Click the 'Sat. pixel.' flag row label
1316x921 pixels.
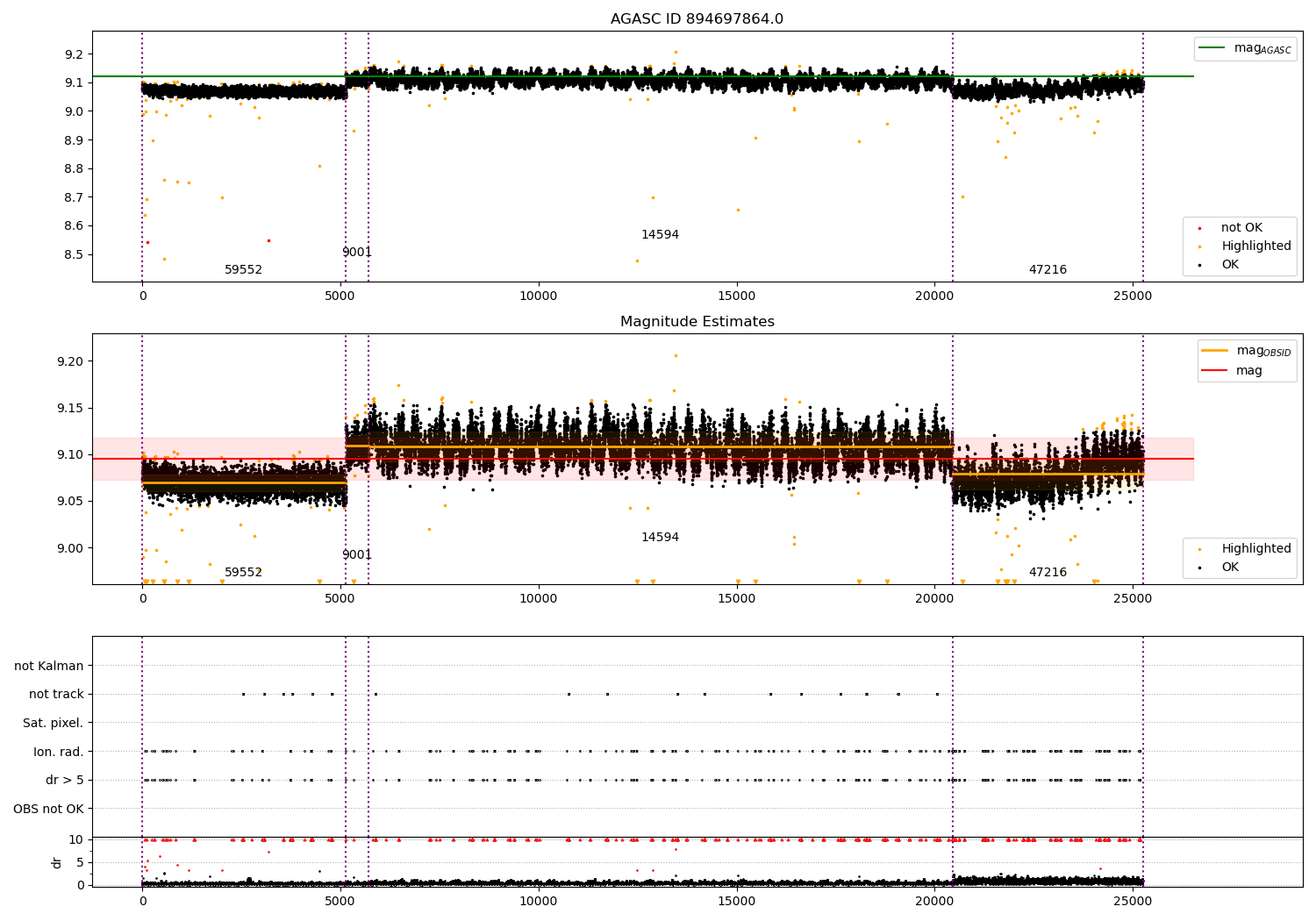coord(54,724)
